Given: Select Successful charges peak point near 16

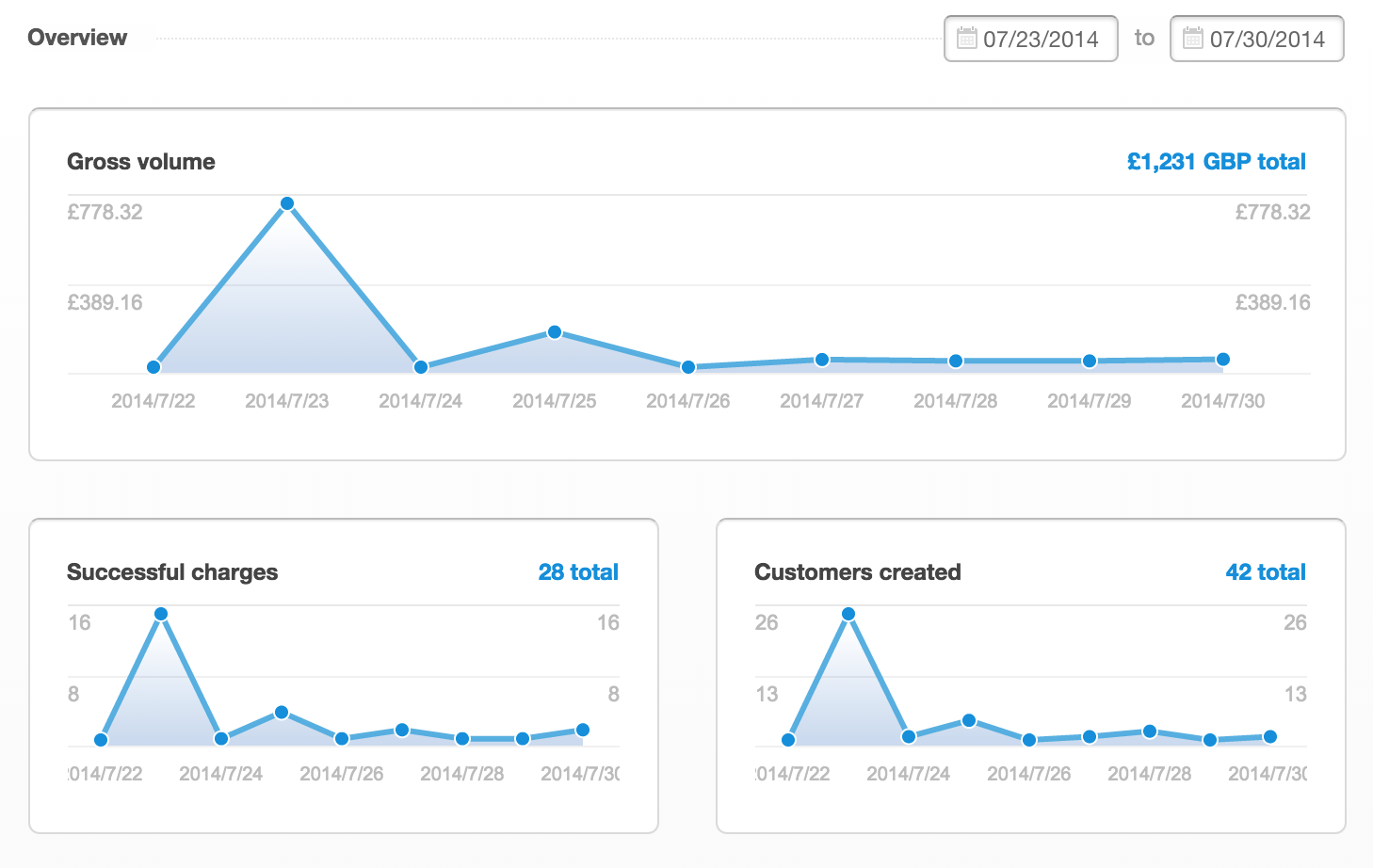Looking at the screenshot, I should point(161,614).
